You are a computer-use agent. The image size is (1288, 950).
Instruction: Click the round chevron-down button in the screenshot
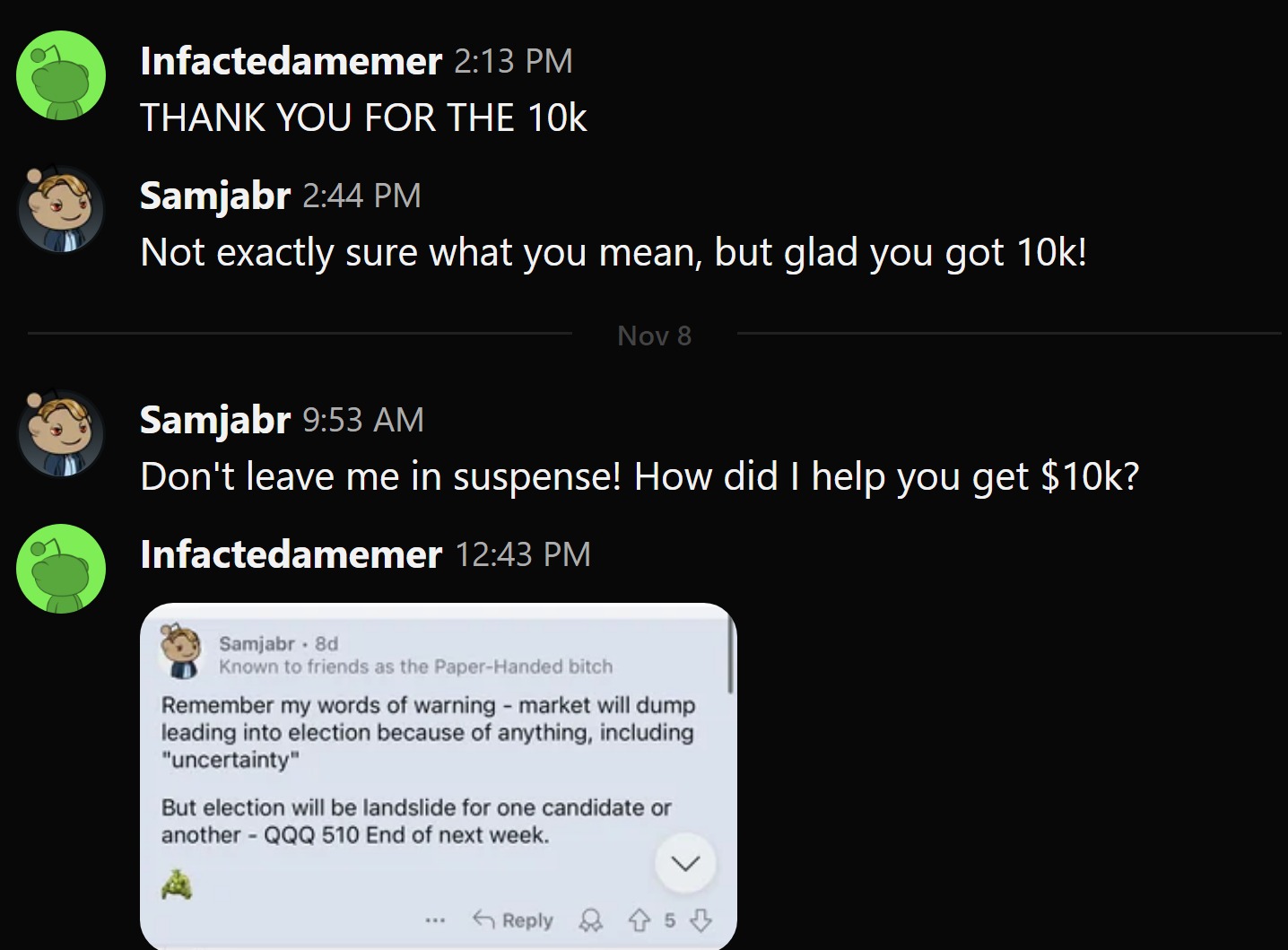[x=685, y=863]
